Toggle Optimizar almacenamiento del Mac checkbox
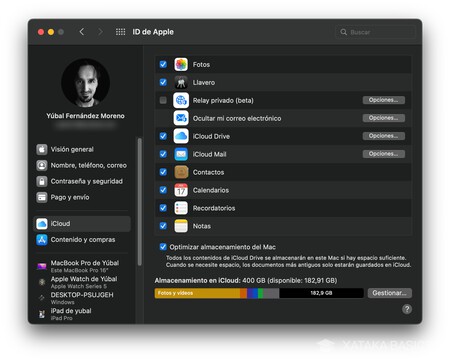 coord(163,247)
